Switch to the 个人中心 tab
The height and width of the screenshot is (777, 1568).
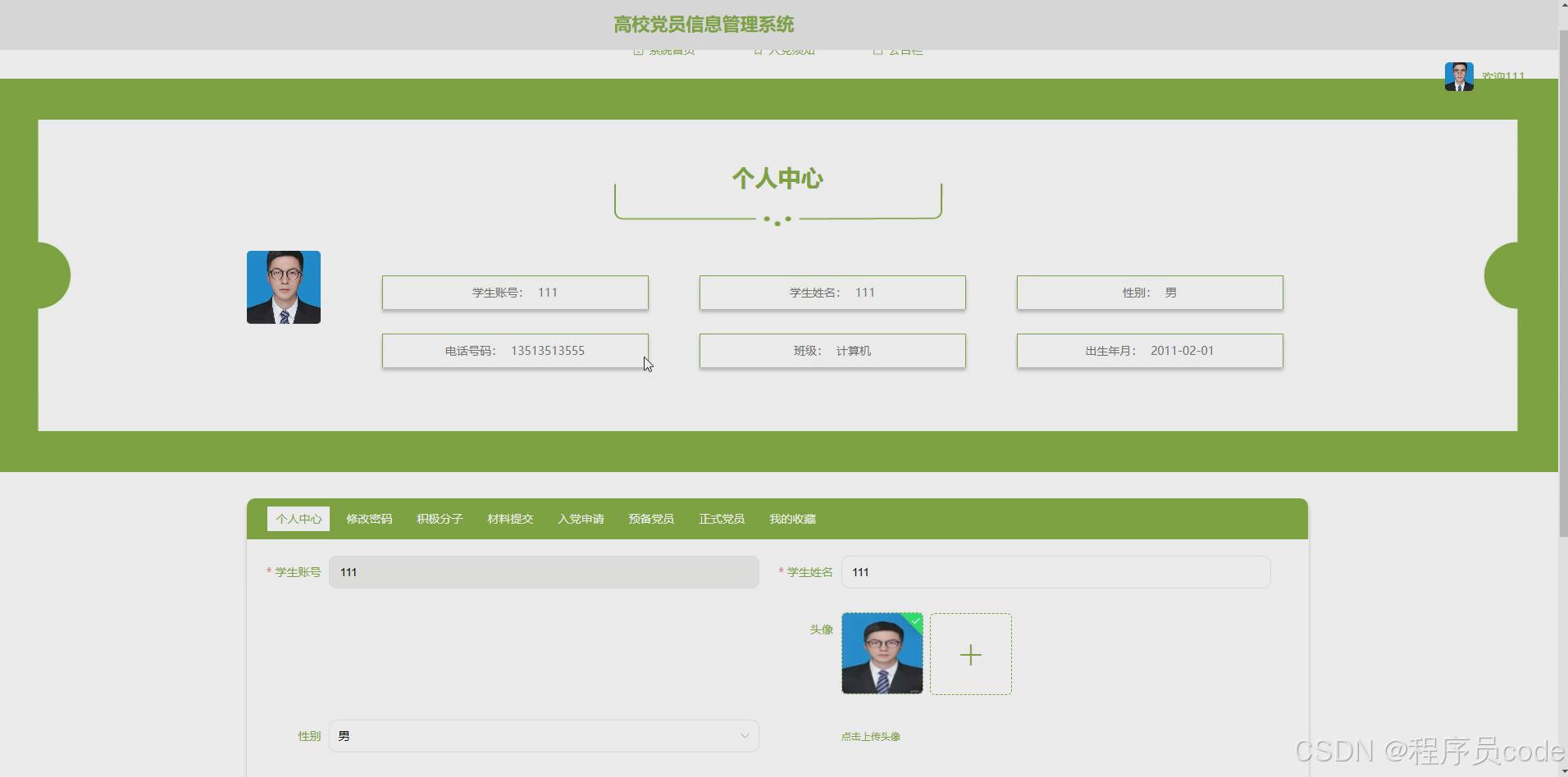299,519
